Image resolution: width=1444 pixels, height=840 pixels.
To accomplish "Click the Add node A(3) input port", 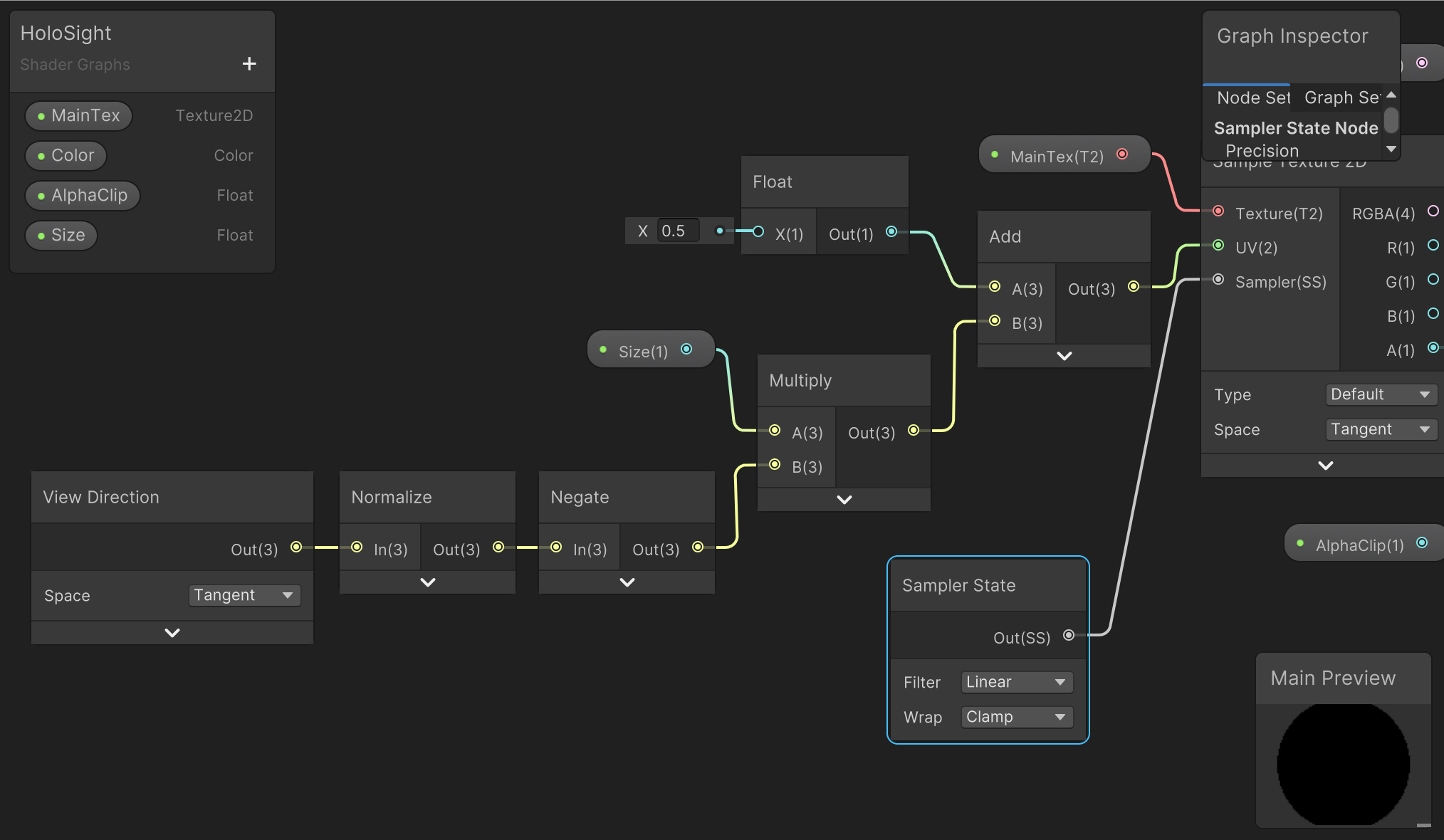I will coord(995,287).
